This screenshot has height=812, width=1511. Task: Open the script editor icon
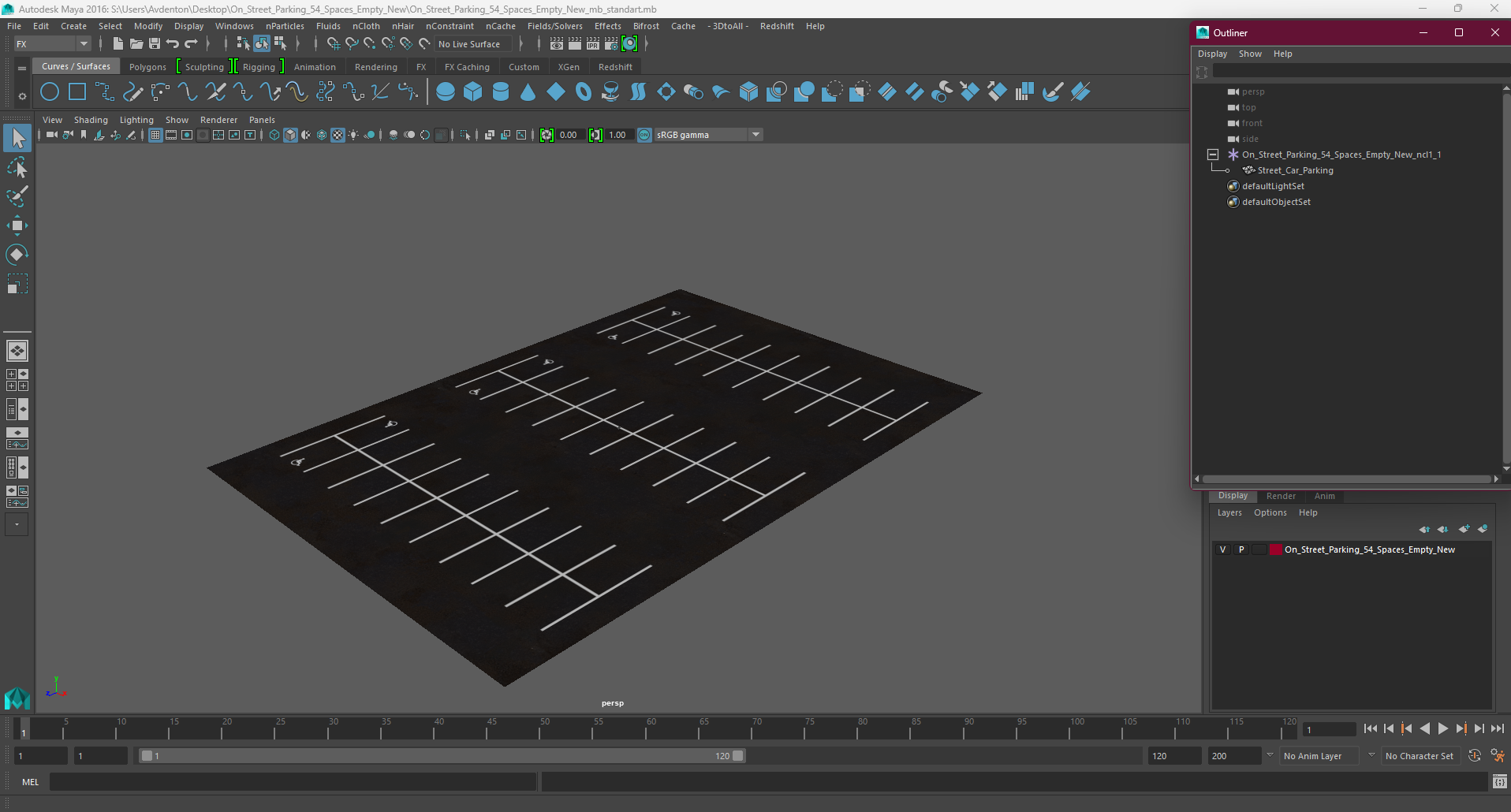[1499, 782]
